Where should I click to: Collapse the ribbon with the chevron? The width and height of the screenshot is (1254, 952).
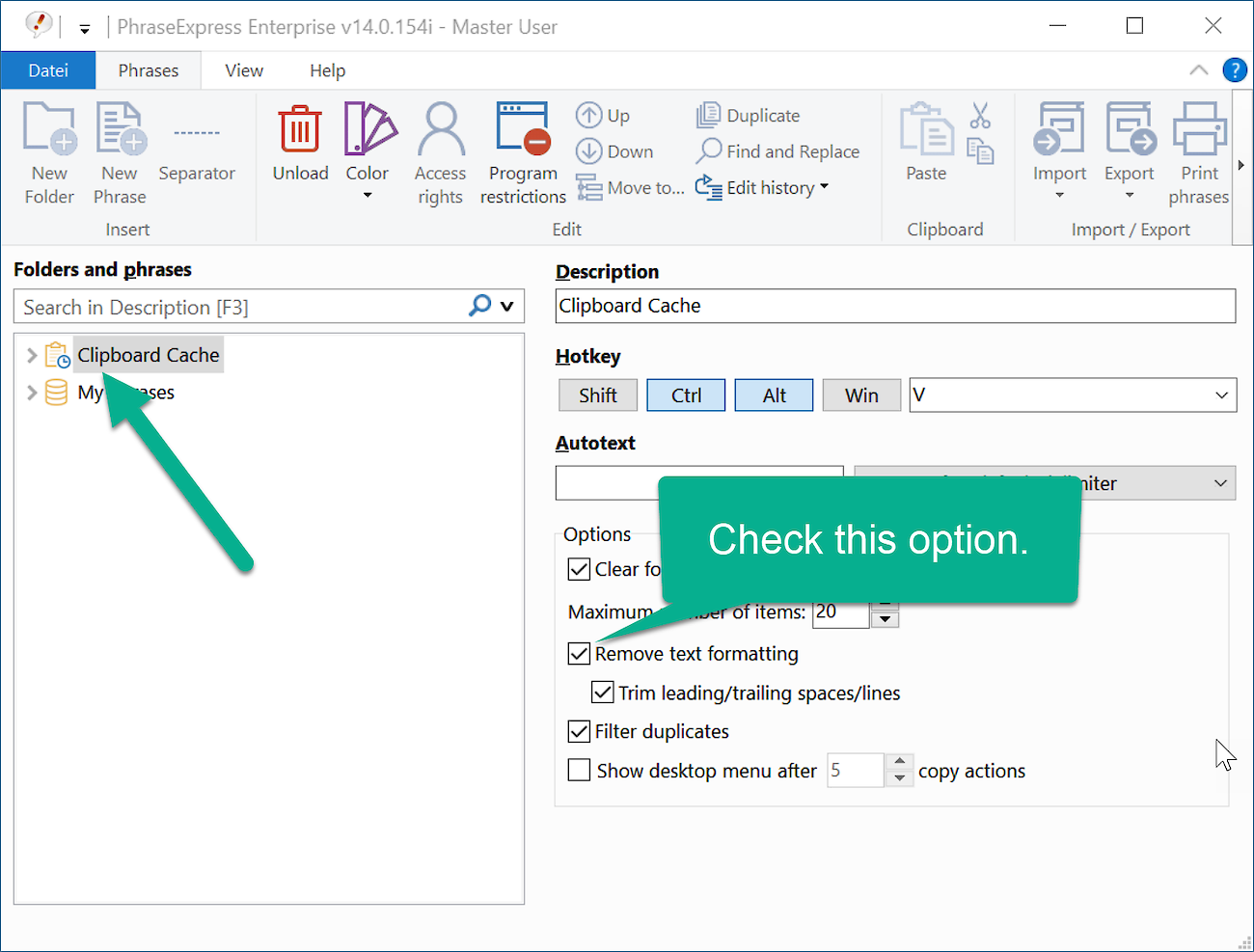[1199, 70]
